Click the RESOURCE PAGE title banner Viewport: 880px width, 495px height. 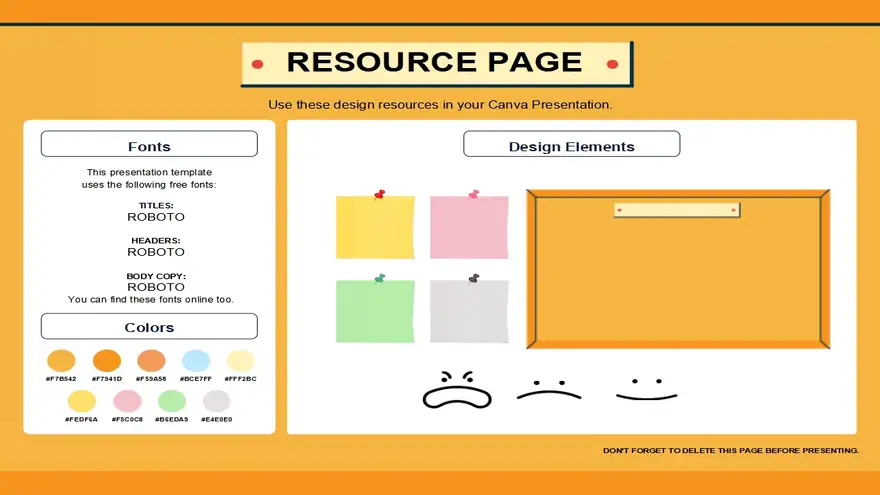click(437, 64)
